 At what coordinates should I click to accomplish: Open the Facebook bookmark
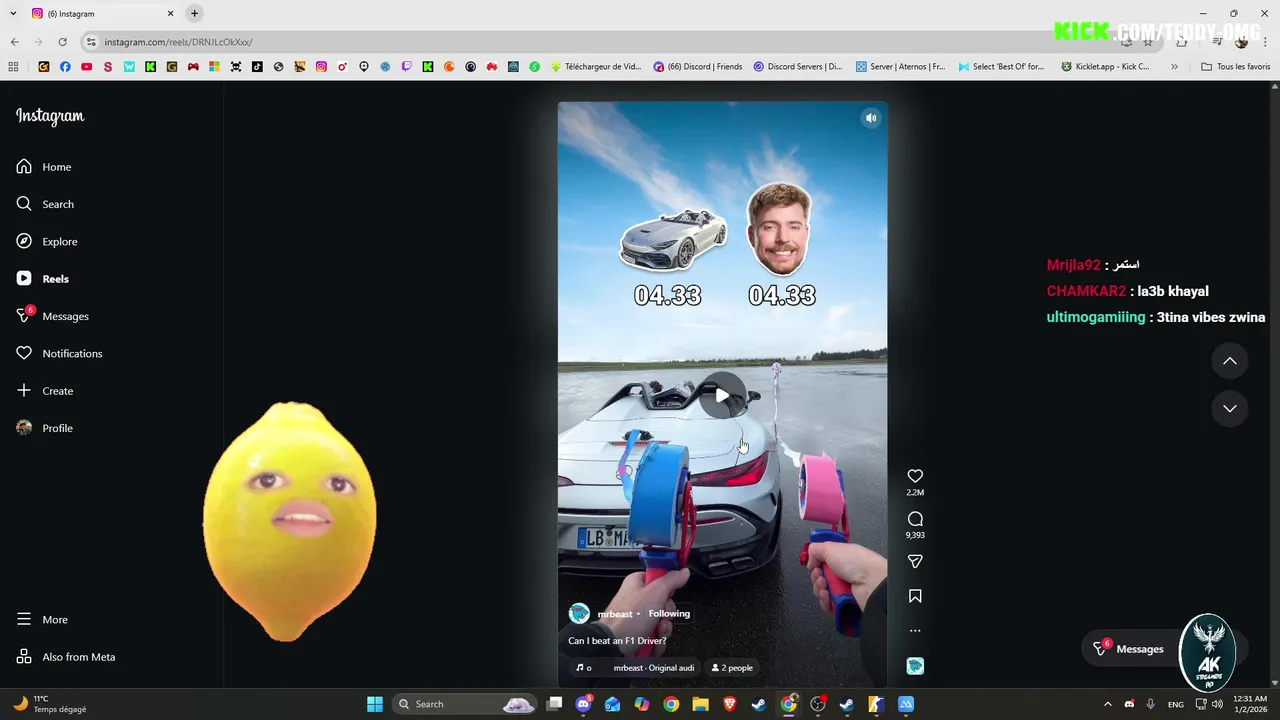tap(65, 67)
